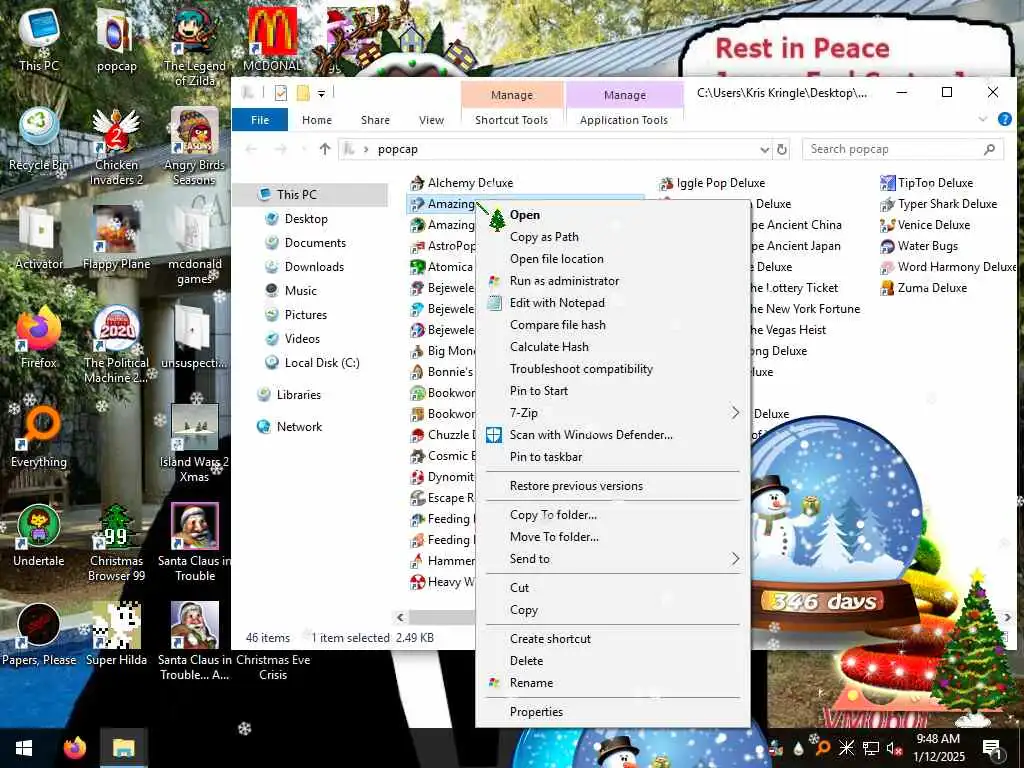This screenshot has width=1024, height=768.
Task: Open the File ribbon tab
Action: click(x=260, y=120)
